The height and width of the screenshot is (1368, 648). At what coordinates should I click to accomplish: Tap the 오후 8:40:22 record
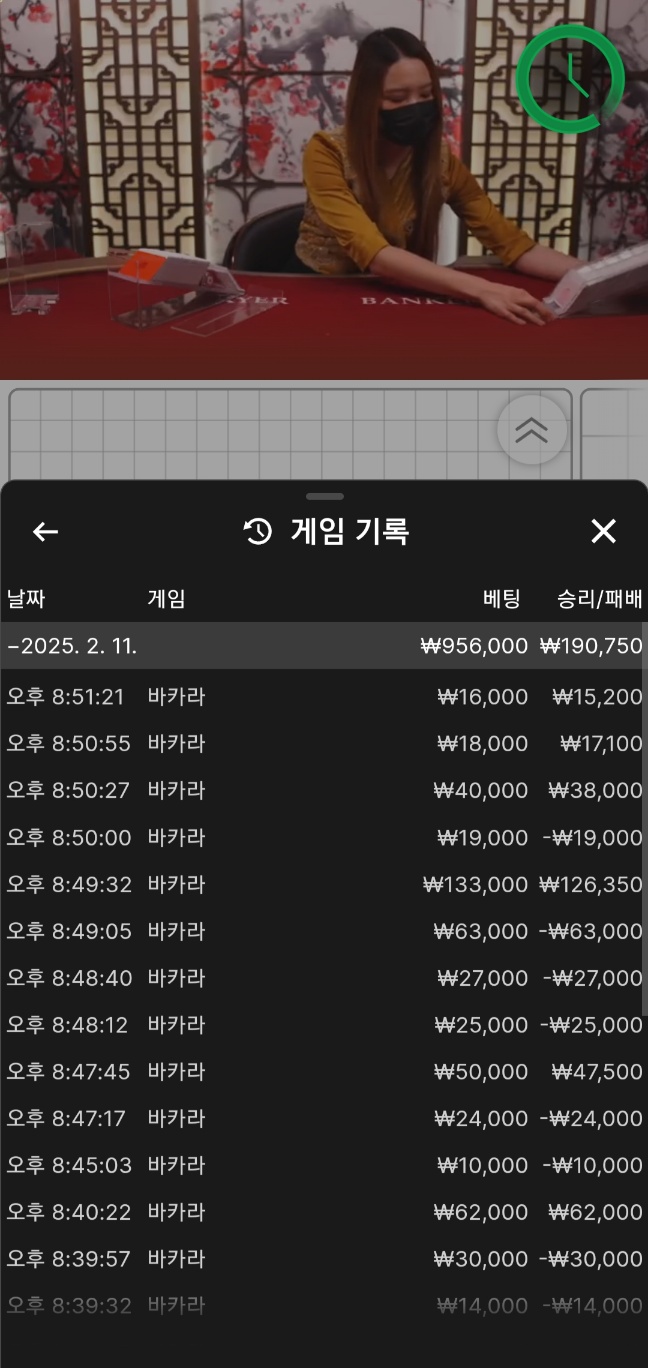click(x=324, y=1213)
